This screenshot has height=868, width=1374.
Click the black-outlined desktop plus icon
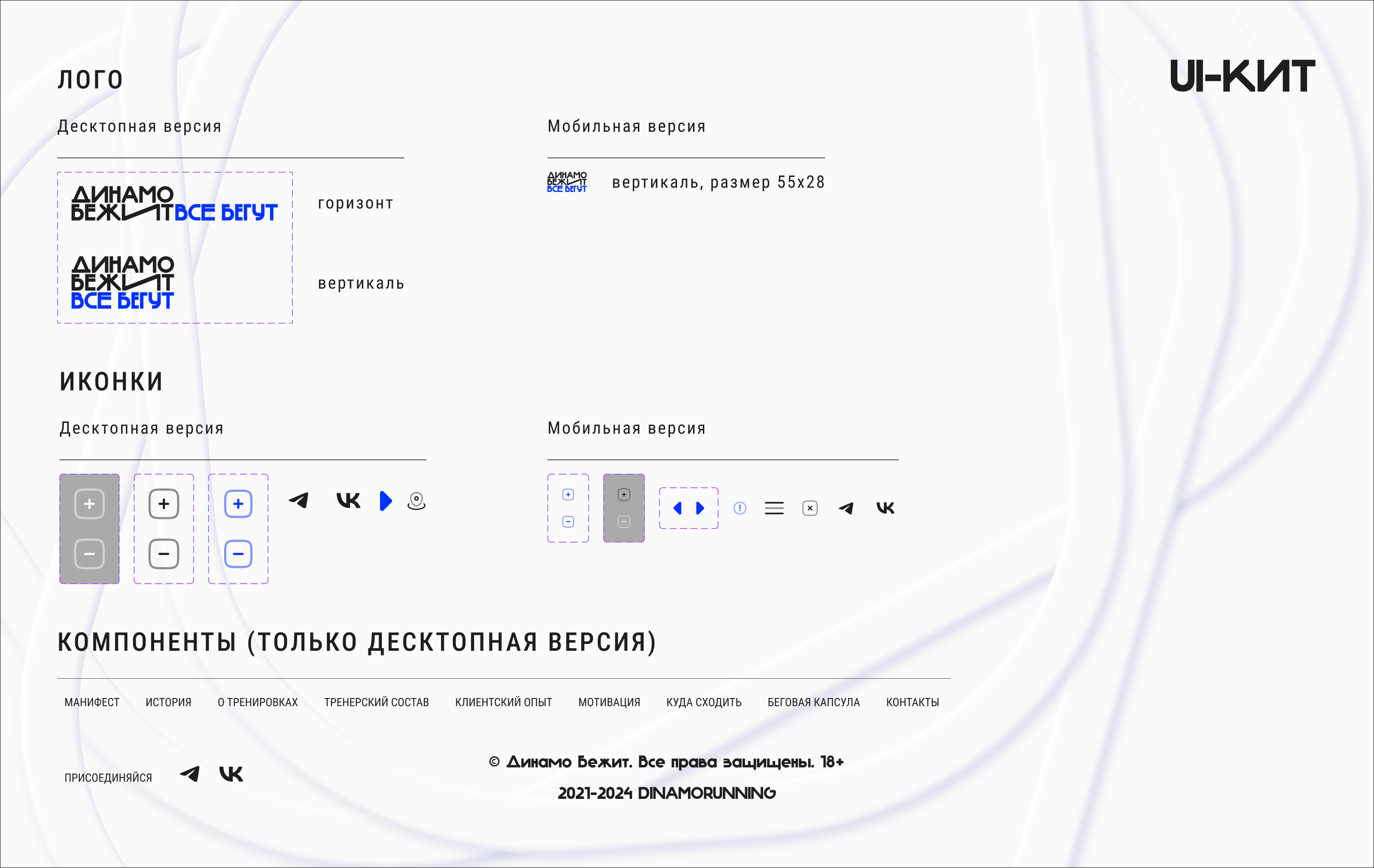[164, 504]
